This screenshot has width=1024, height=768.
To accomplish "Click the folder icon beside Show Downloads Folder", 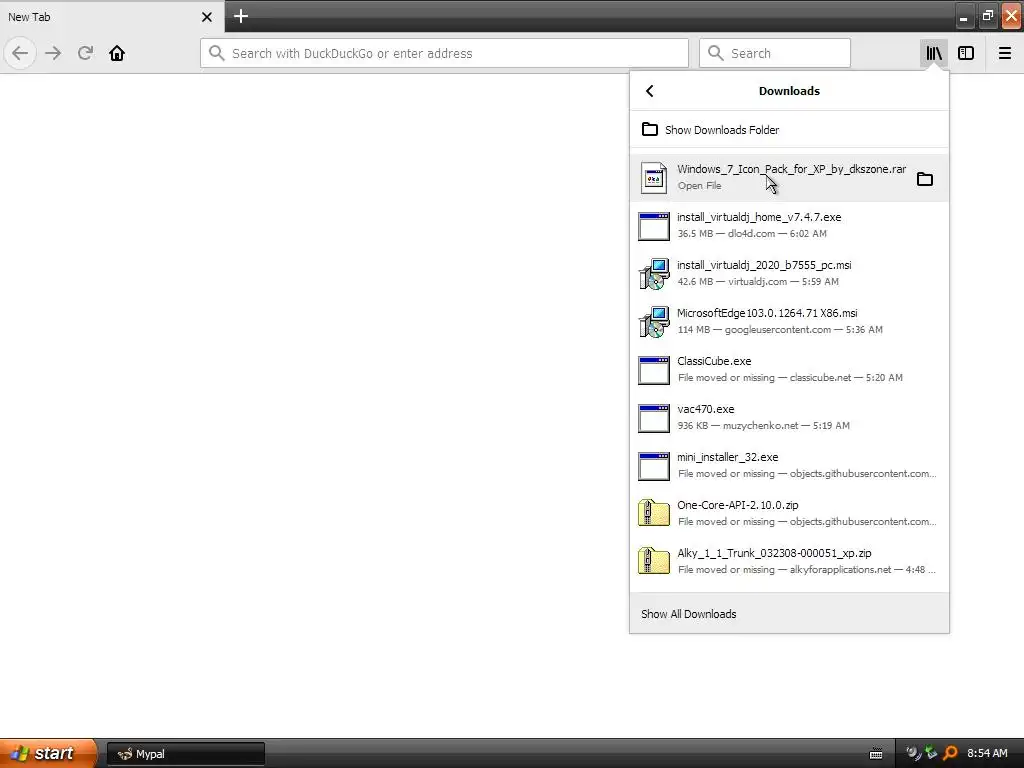I will pos(650,129).
